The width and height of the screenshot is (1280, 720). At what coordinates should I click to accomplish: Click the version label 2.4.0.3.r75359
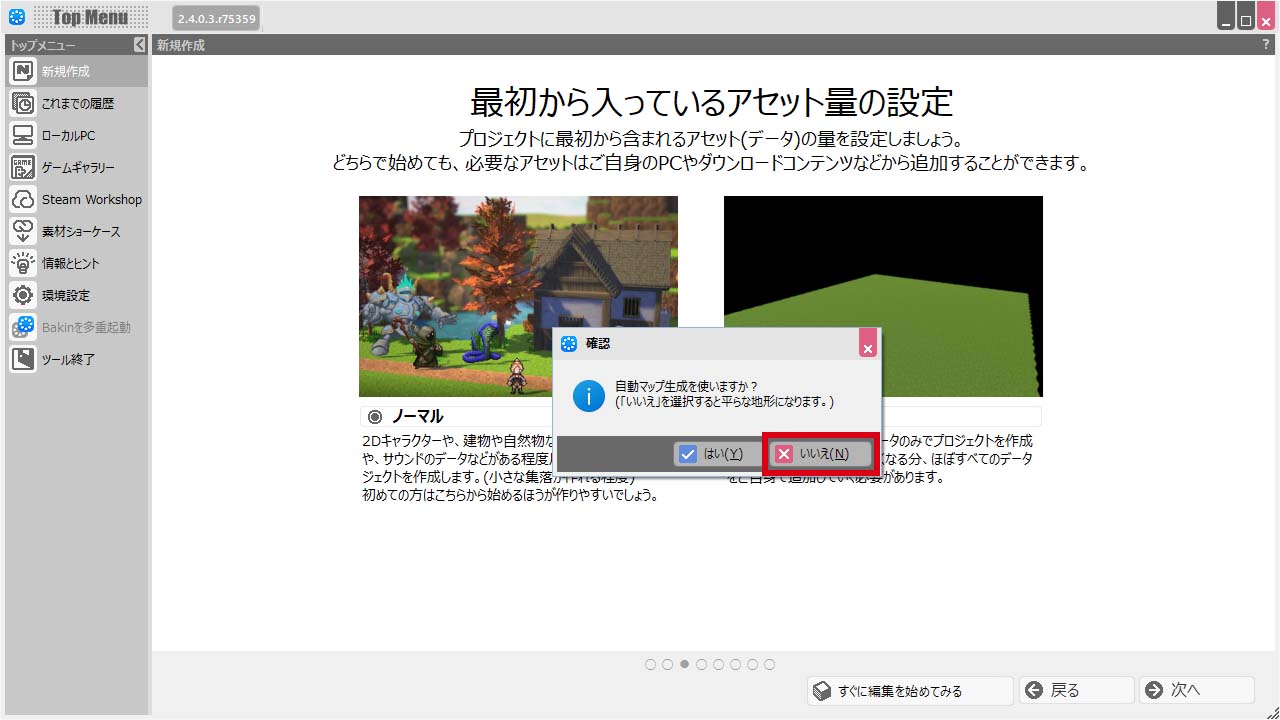click(x=216, y=18)
